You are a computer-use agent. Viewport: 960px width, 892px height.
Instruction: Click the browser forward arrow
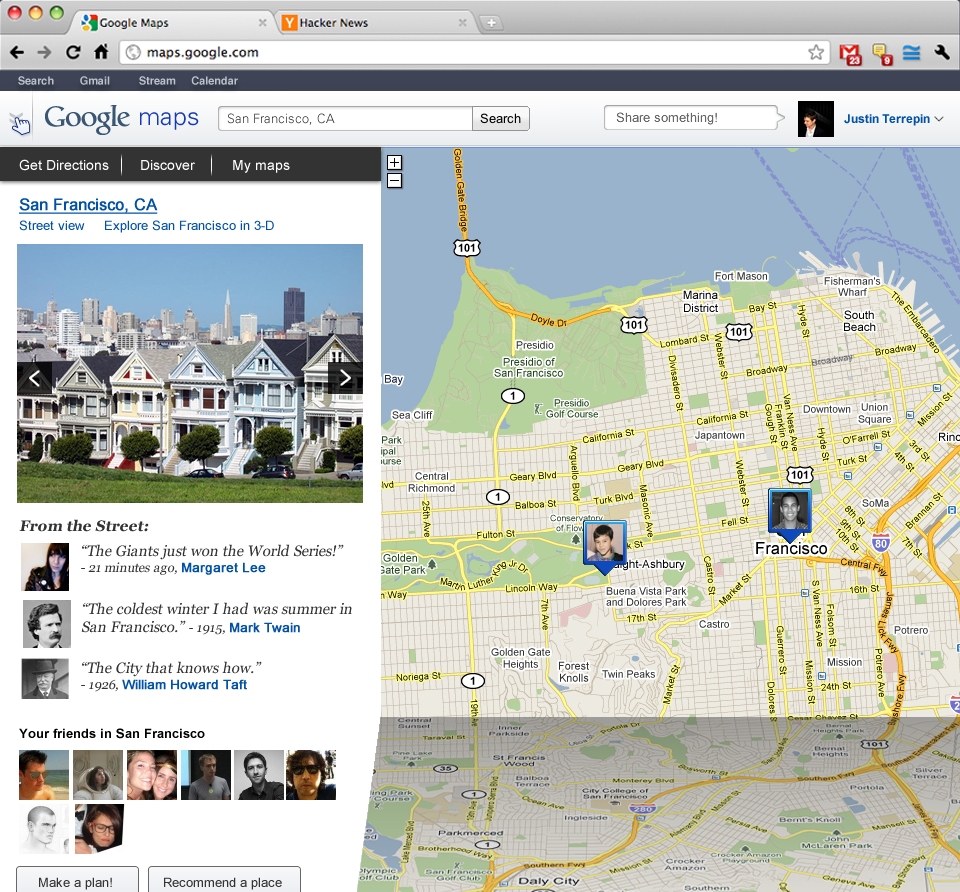44,53
